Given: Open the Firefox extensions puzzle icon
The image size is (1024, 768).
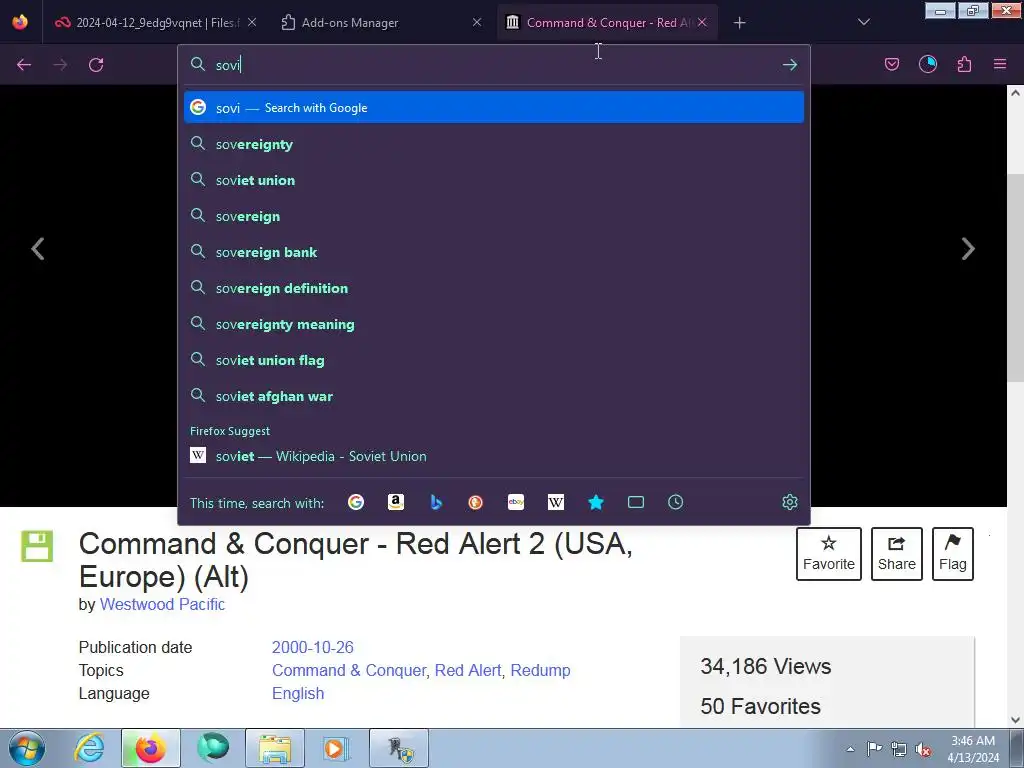Looking at the screenshot, I should [x=964, y=64].
